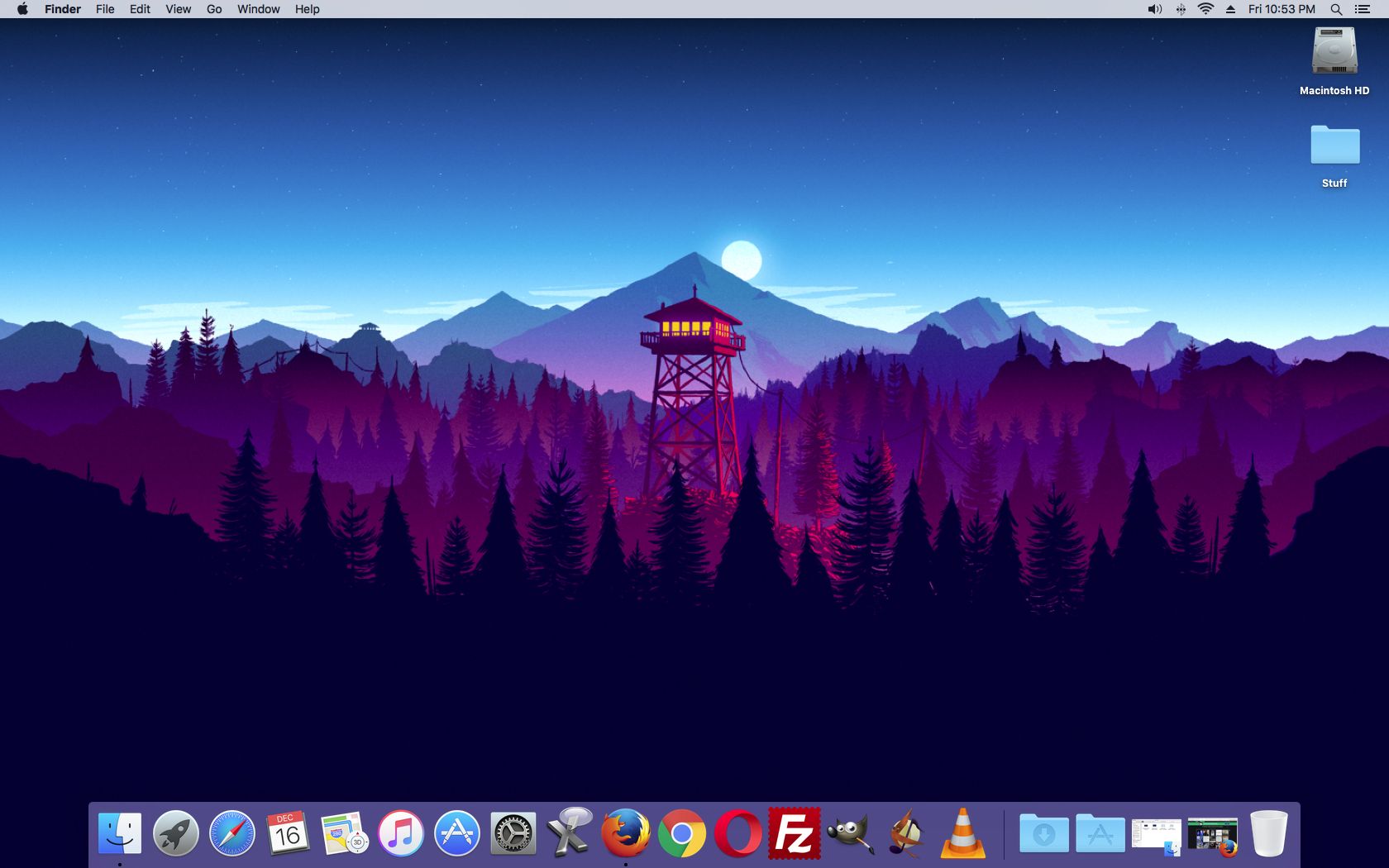
Task: Open the Finder application menu
Action: [63, 9]
